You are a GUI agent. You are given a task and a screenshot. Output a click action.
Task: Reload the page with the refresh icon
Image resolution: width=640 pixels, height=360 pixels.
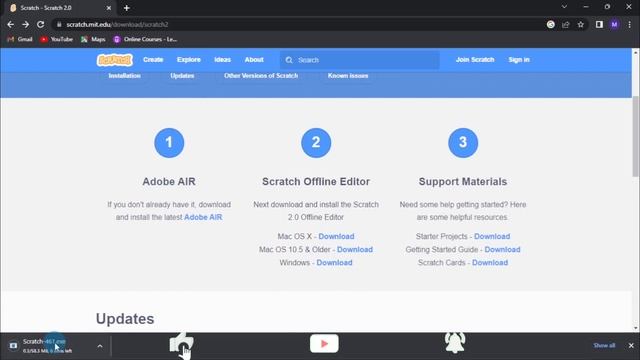(40, 24)
